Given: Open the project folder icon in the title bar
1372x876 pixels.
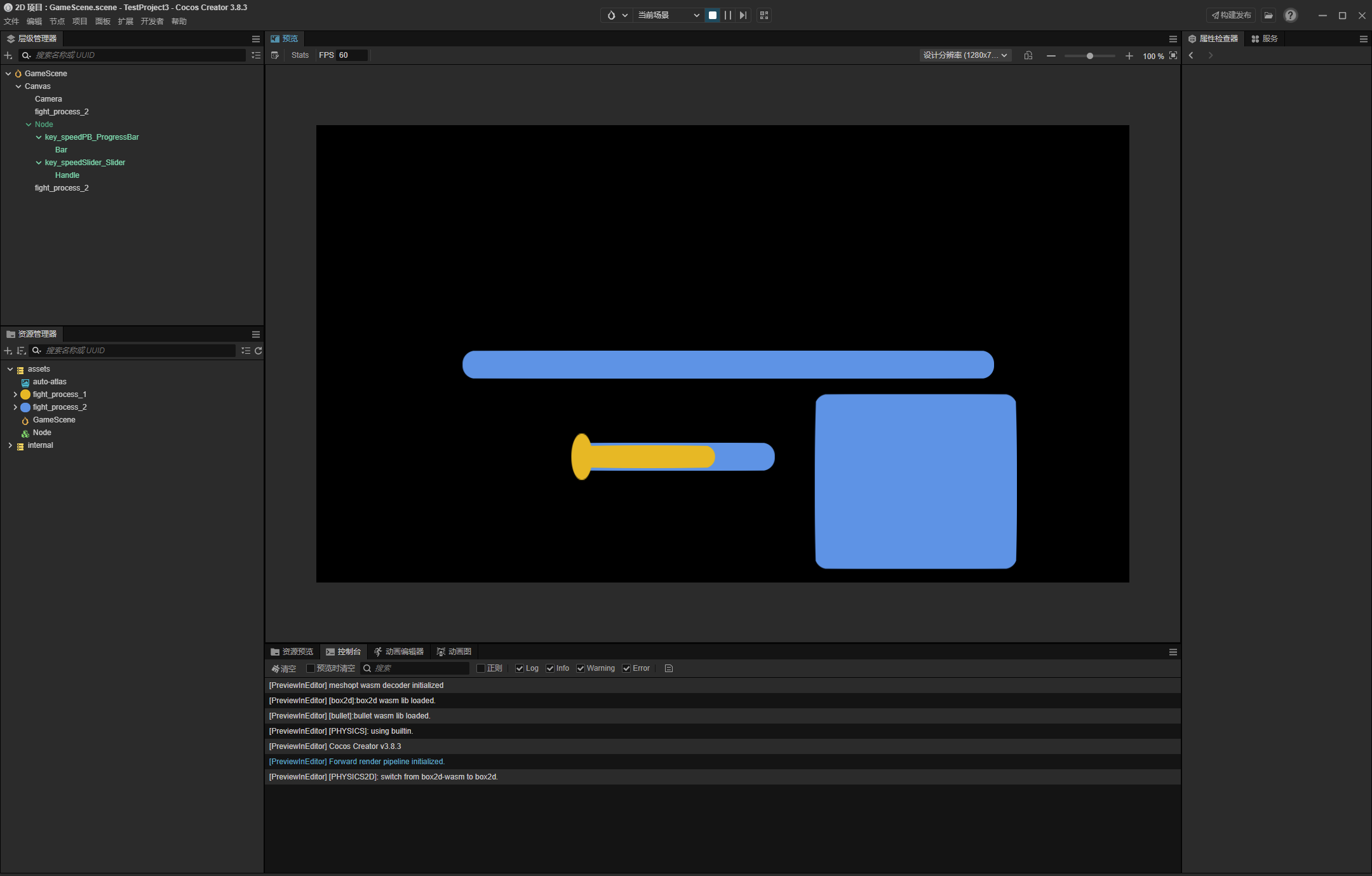Looking at the screenshot, I should tap(1268, 15).
